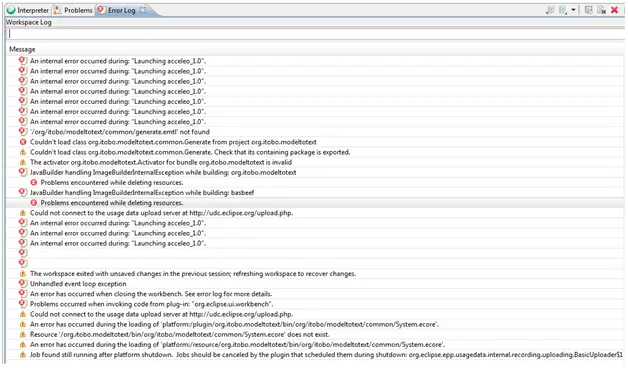Select 'Couldn't load class ... from project org.itobo.modeltotext' text
Image resolution: width=628 pixels, height=368 pixels.
tap(173, 142)
